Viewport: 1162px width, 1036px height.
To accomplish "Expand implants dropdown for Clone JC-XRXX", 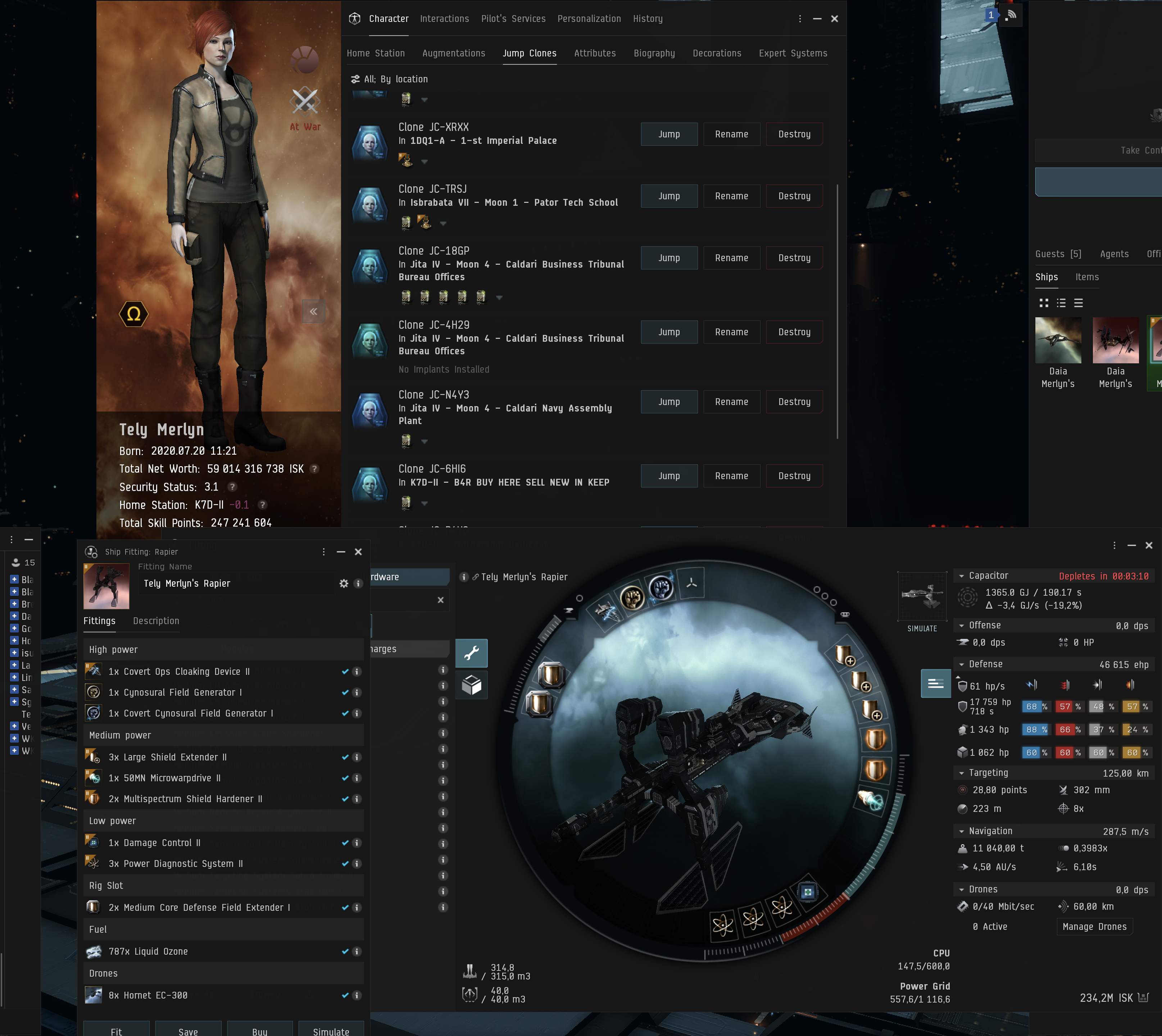I will 424,162.
